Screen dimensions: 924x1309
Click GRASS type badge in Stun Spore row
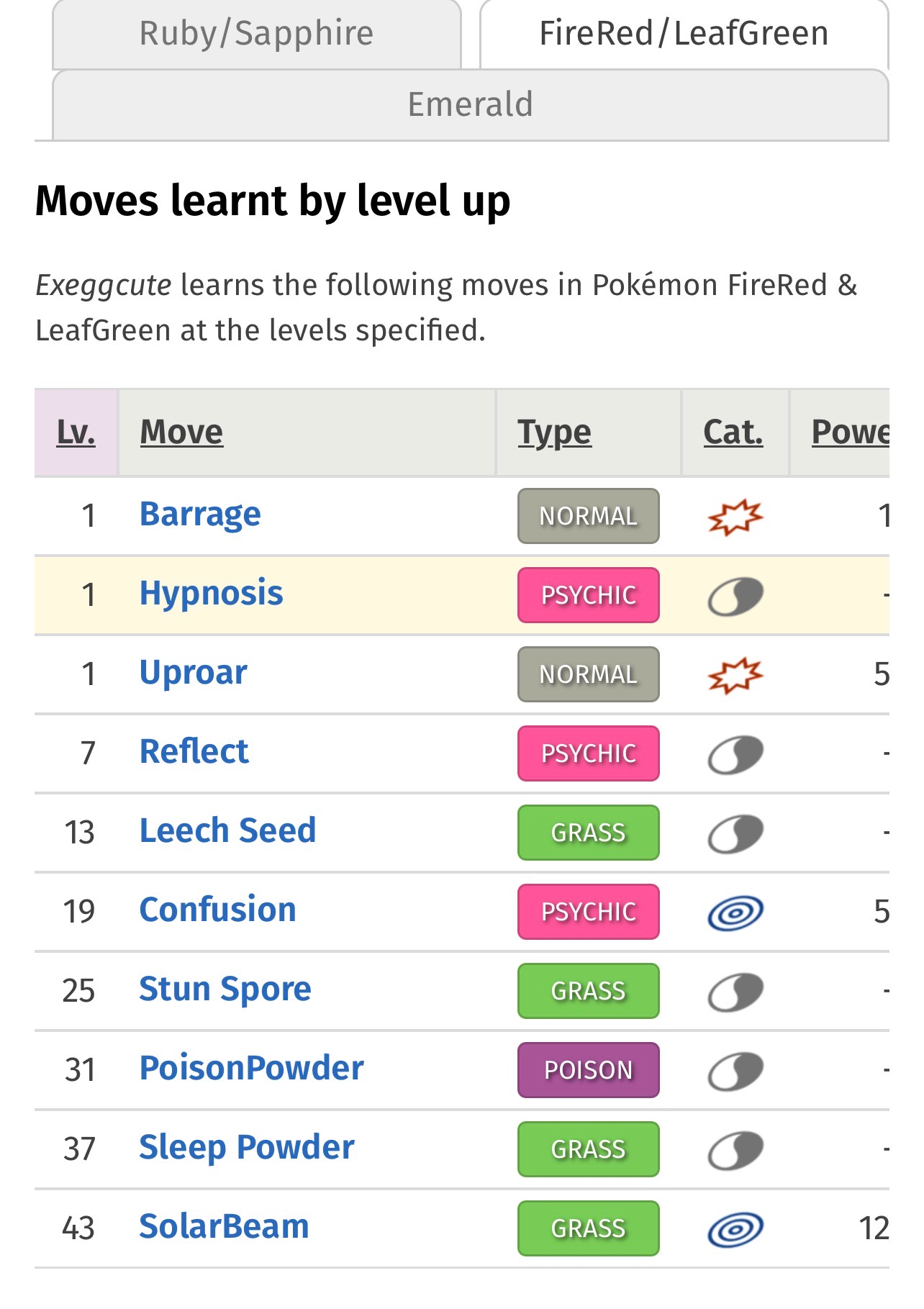[588, 991]
